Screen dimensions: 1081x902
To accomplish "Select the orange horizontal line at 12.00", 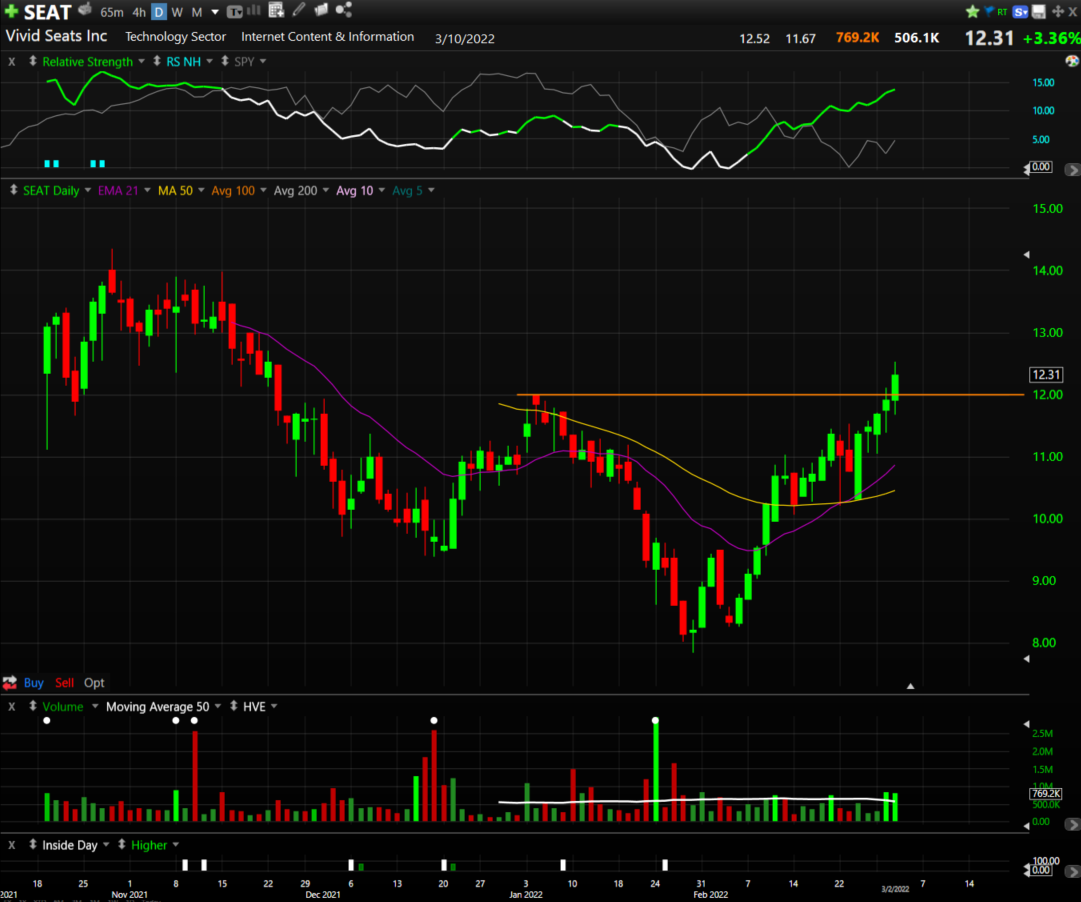I will tap(770, 394).
